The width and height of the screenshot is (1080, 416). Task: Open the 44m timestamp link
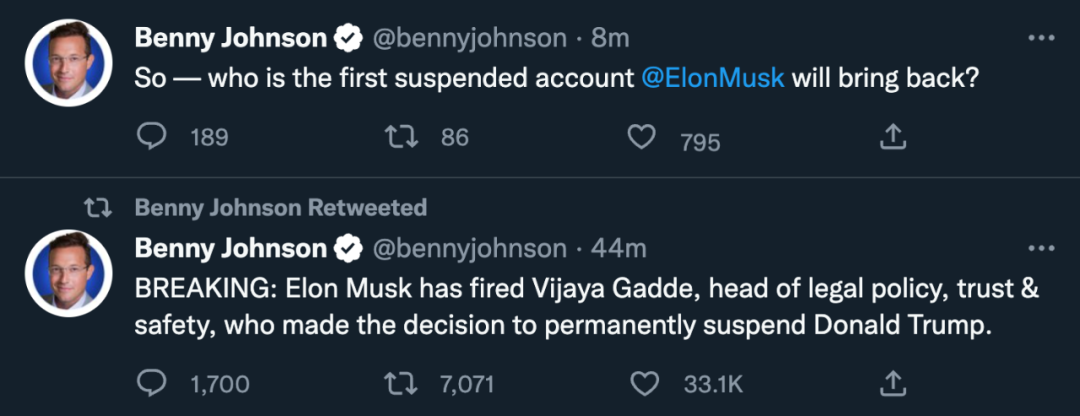click(619, 248)
